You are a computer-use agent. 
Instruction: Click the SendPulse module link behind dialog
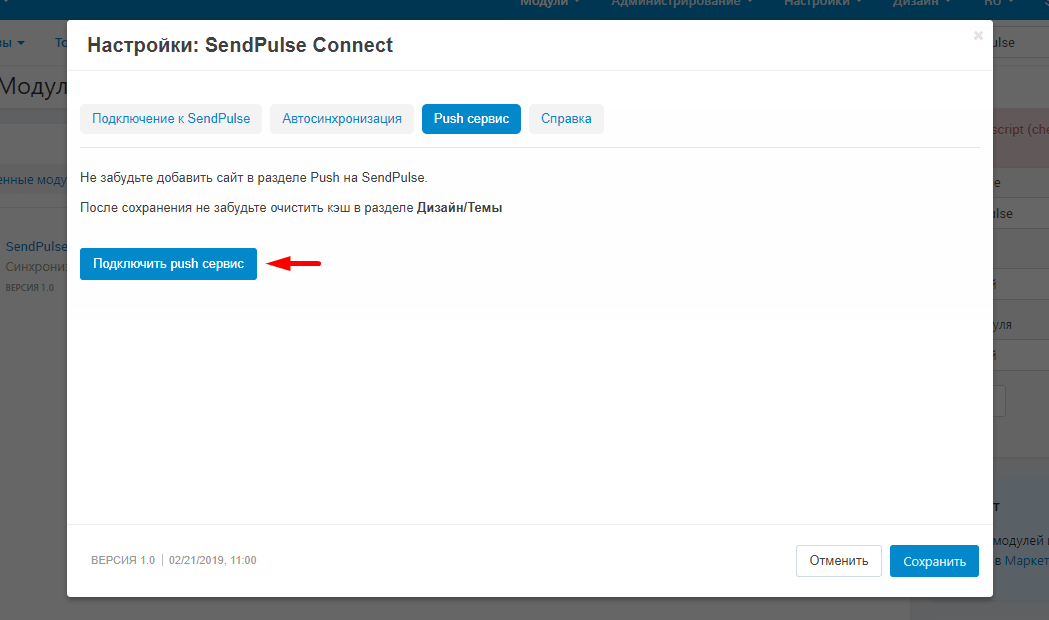coord(36,247)
